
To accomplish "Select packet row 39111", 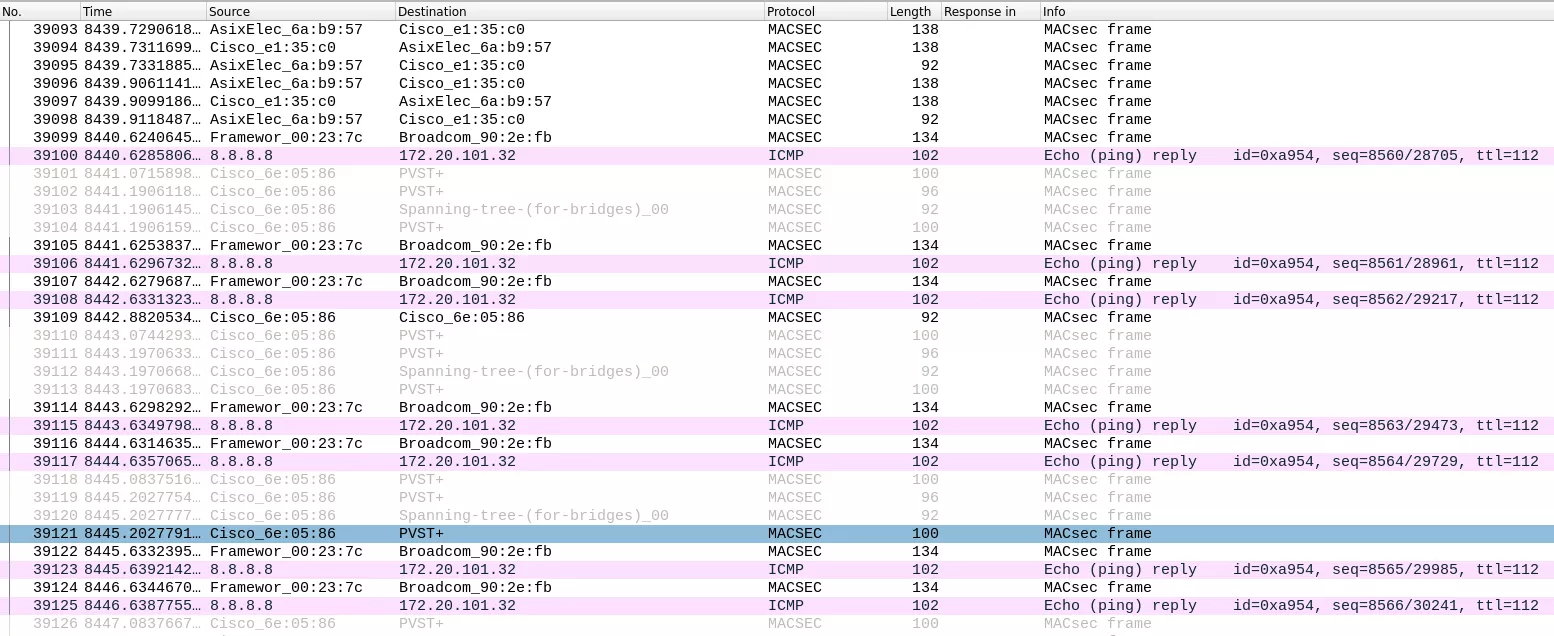I will tap(777, 354).
